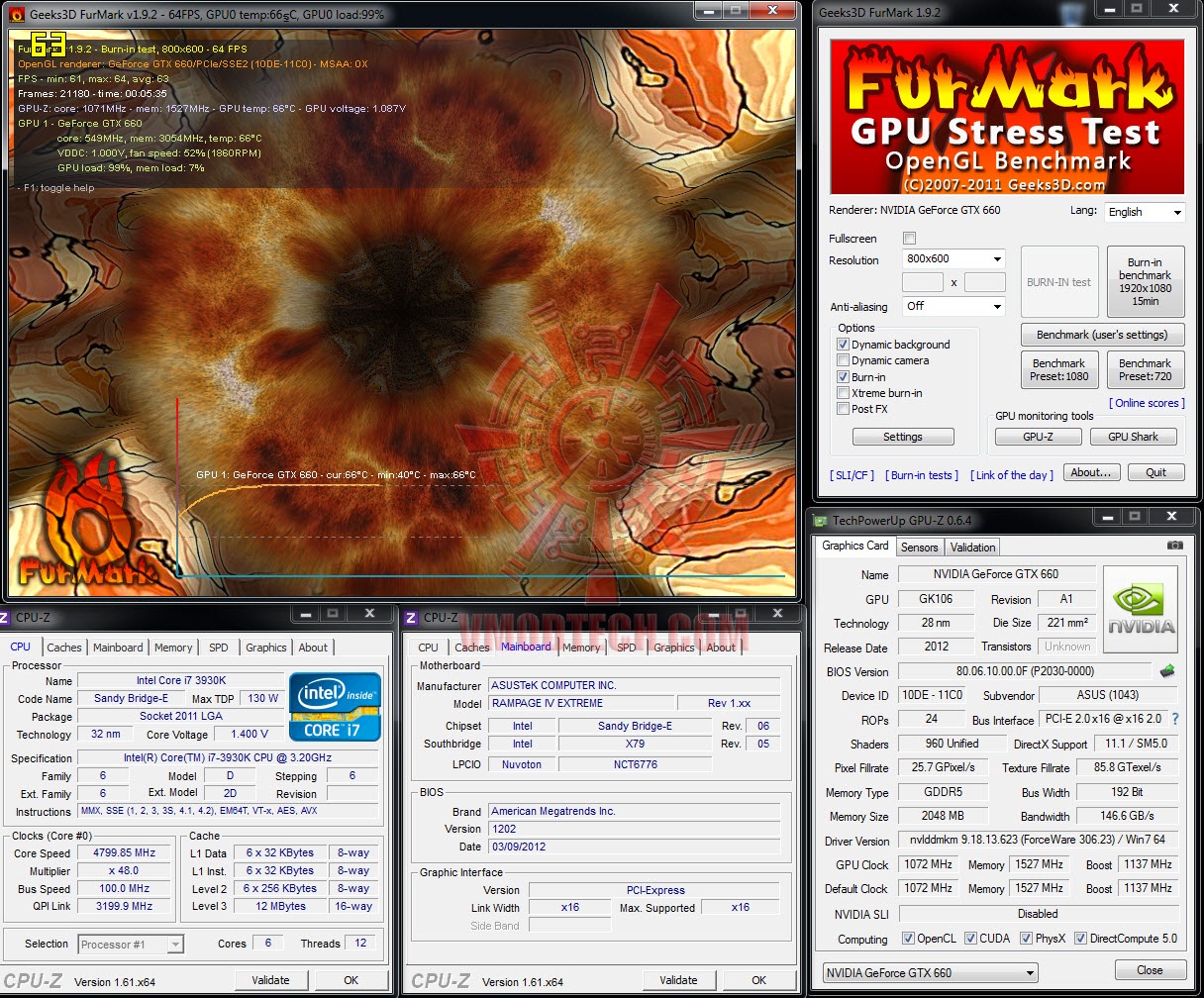
Task: Open the Caches tab in left CPU-Z
Action: pyautogui.click(x=64, y=648)
